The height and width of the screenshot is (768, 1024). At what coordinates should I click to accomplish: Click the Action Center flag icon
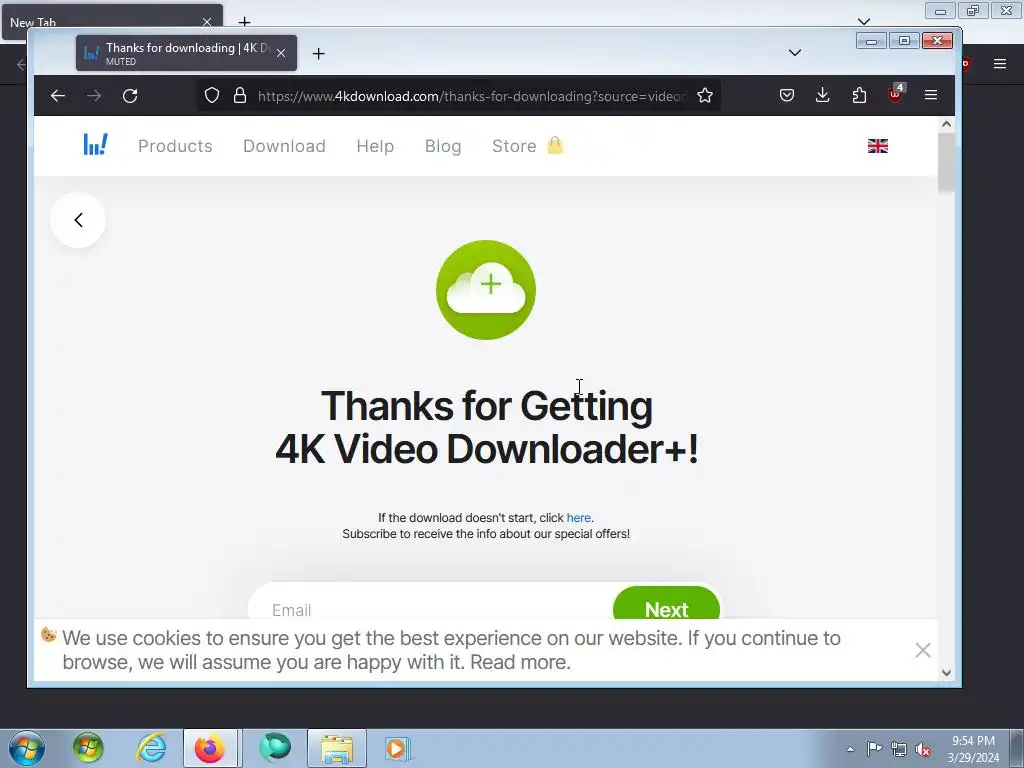[874, 749]
